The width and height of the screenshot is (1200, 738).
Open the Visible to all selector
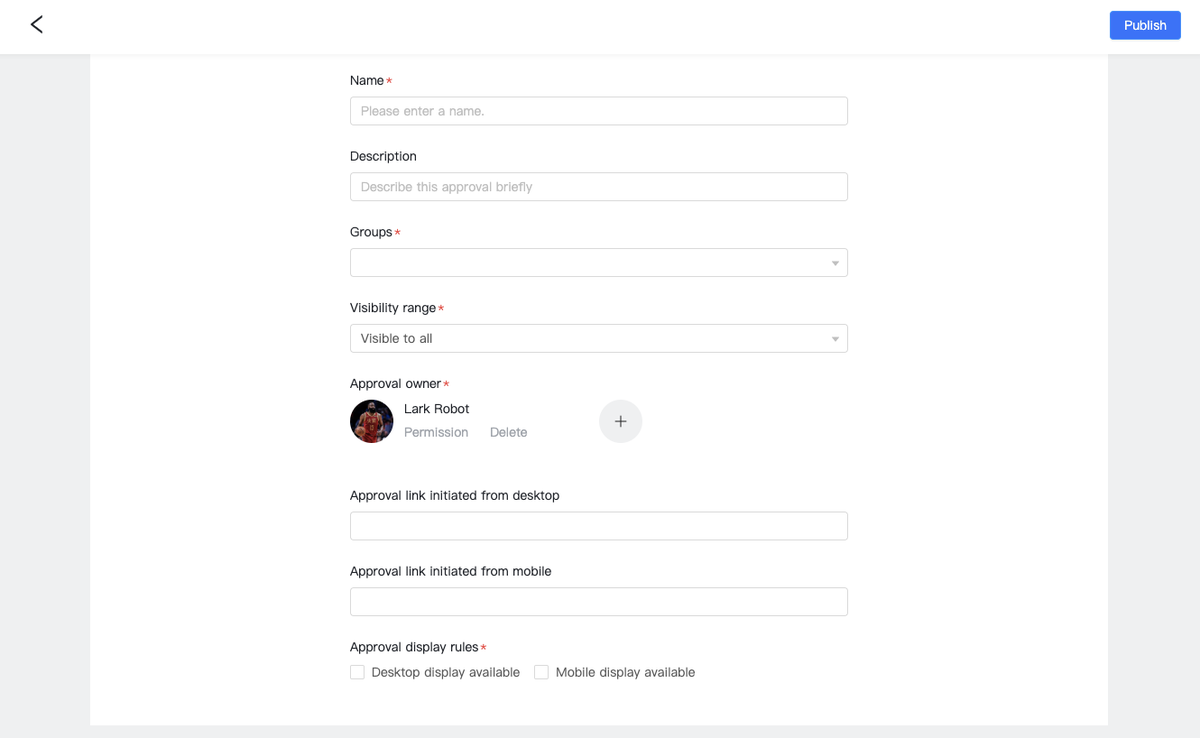598,338
